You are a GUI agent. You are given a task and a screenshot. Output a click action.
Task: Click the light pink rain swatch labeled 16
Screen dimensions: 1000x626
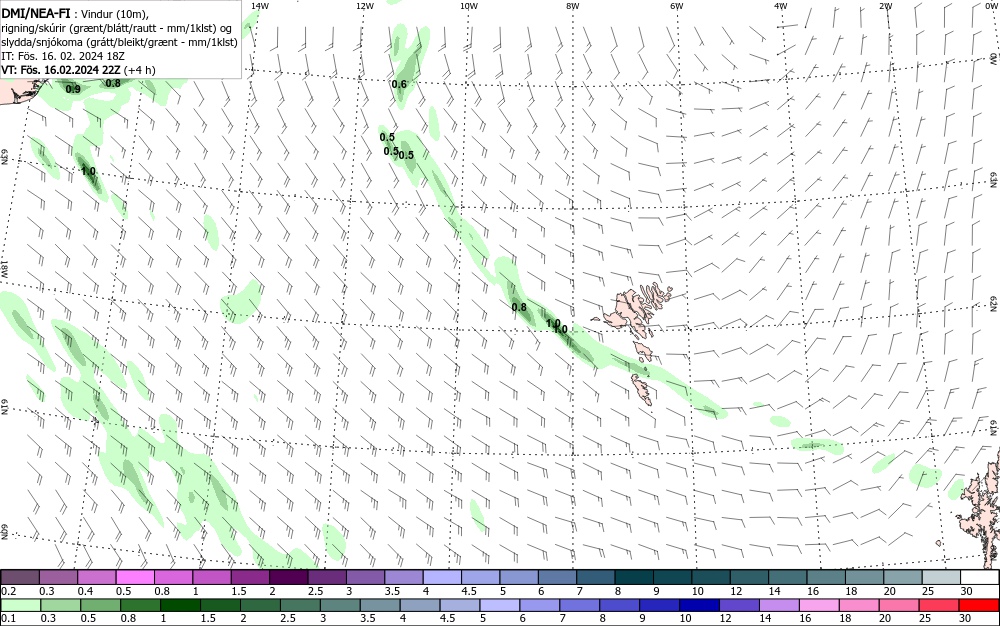tap(818, 605)
